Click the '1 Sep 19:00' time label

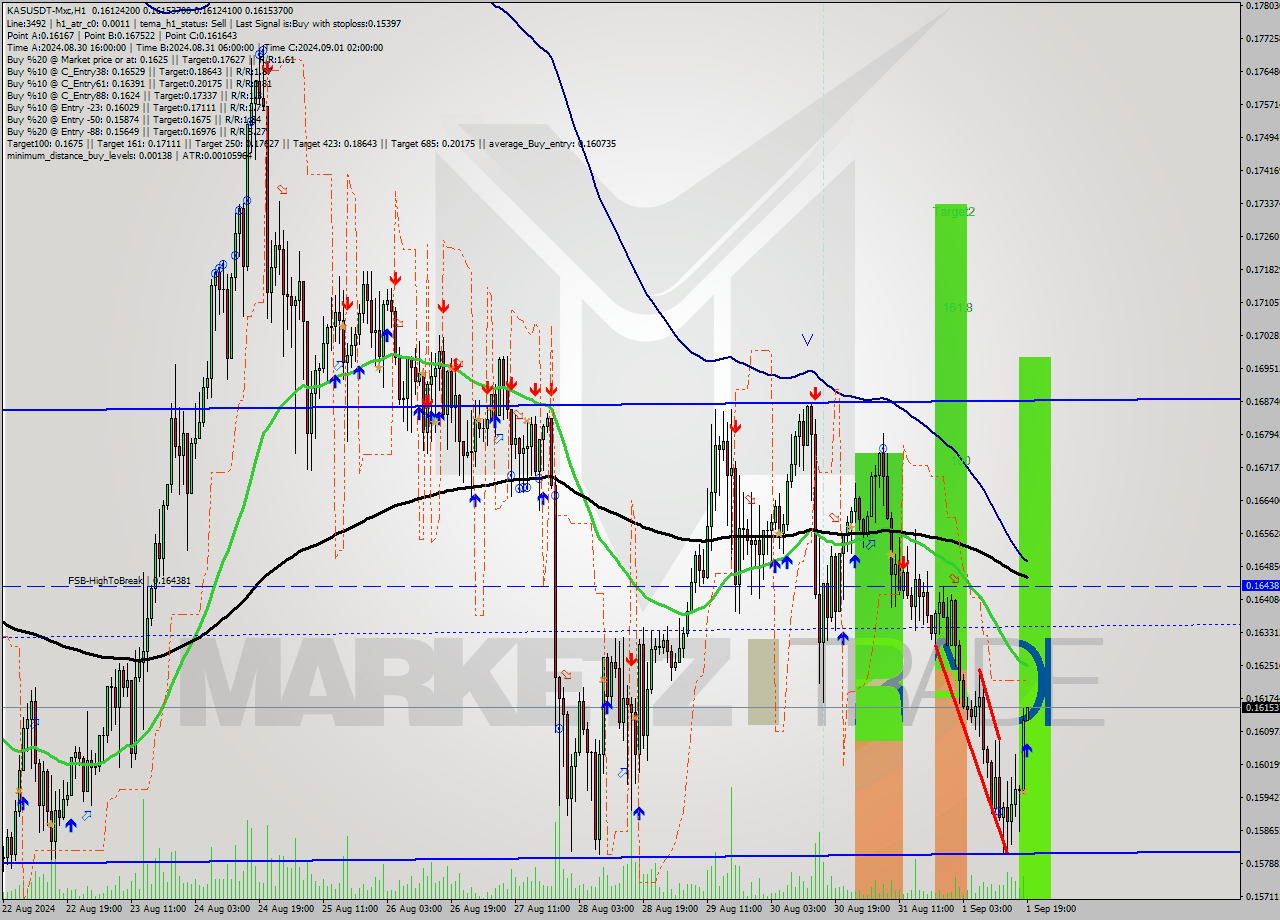(1050, 909)
